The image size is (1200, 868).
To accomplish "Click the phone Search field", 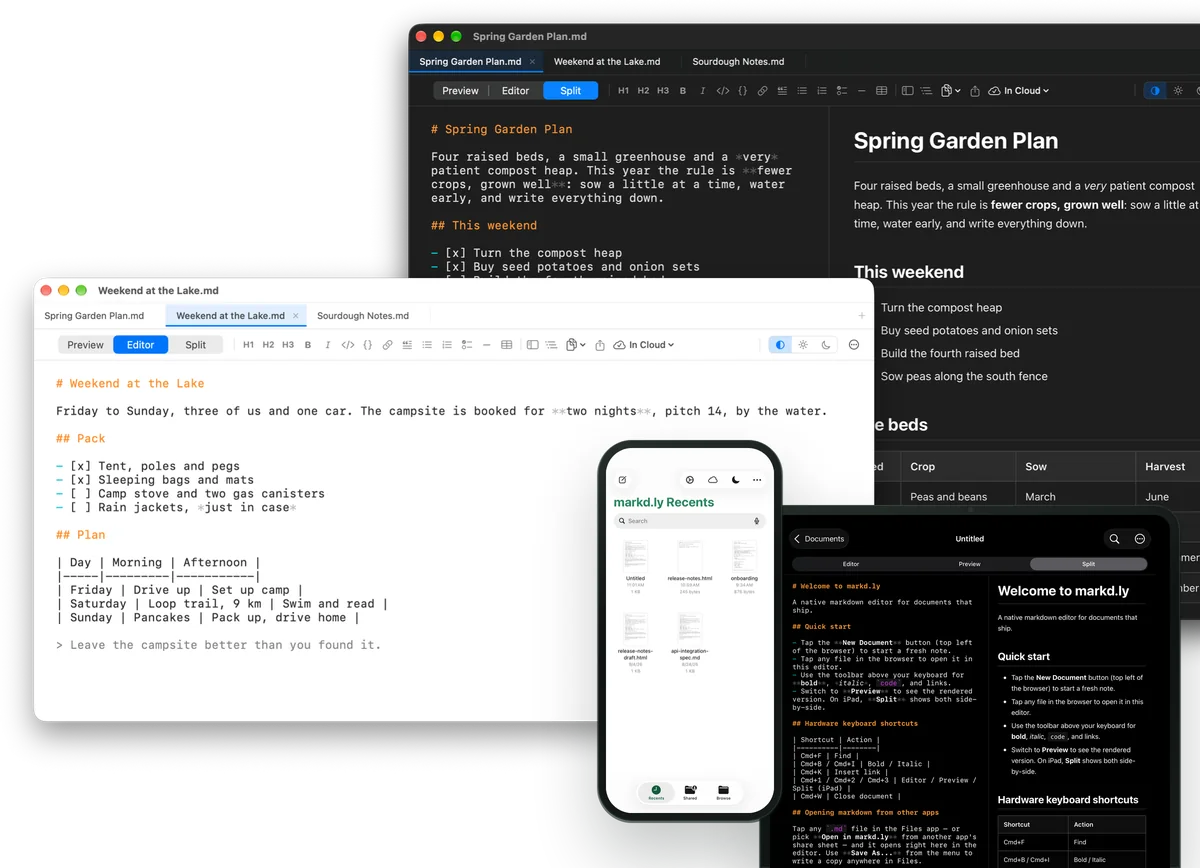I will 689,521.
